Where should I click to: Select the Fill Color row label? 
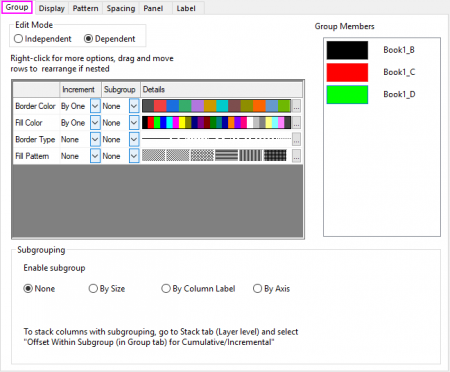tap(29, 123)
